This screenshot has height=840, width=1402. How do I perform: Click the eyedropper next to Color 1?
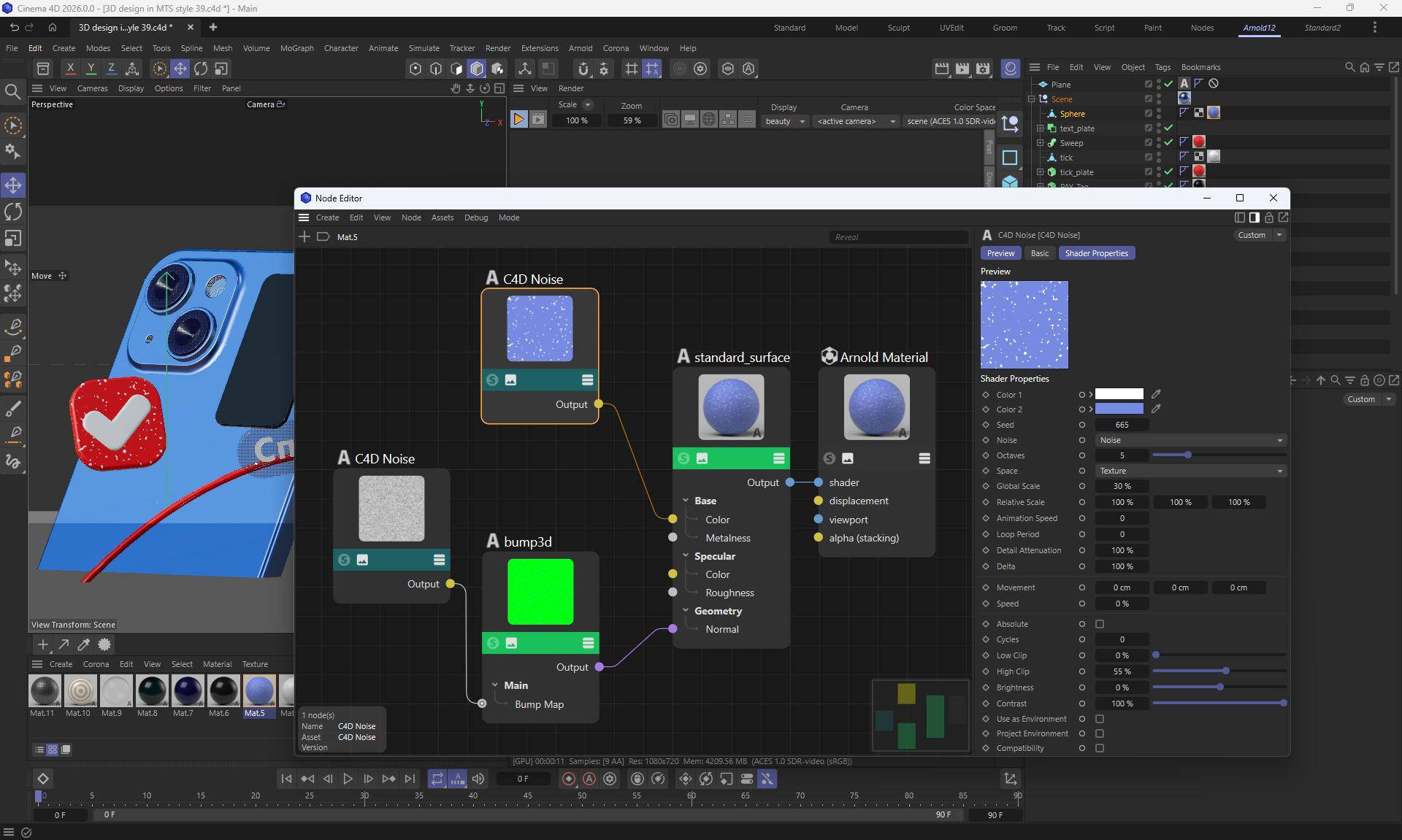[x=1156, y=394]
